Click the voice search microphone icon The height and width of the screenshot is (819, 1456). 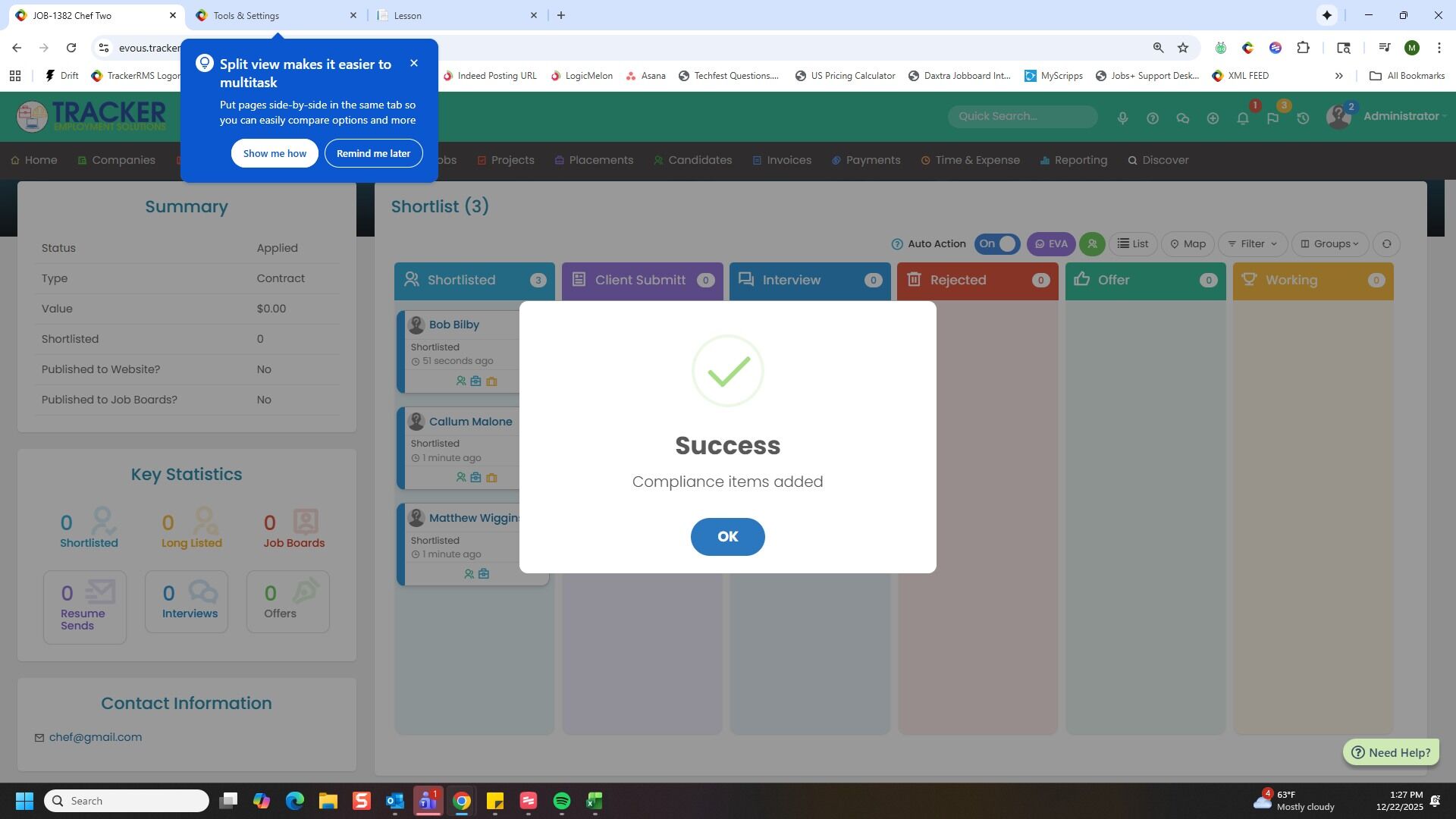(x=1122, y=118)
